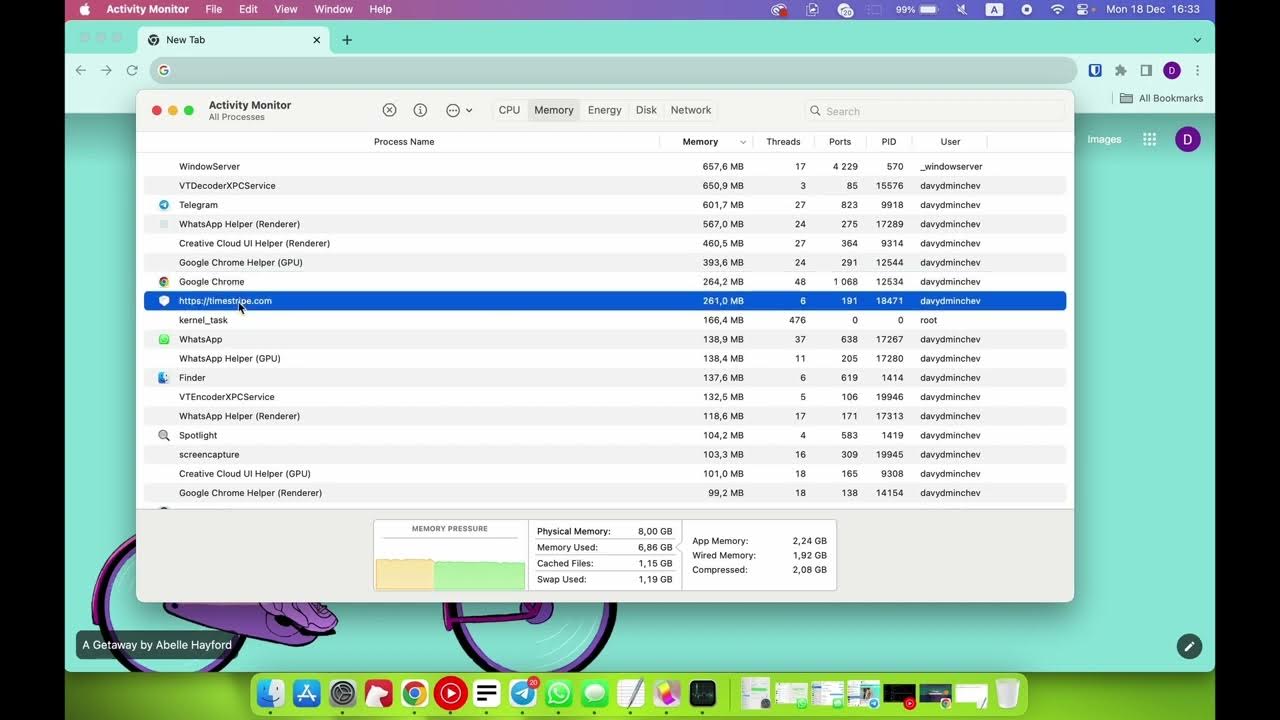This screenshot has width=1280, height=720.
Task: Sort by Threads column header
Action: click(x=783, y=142)
